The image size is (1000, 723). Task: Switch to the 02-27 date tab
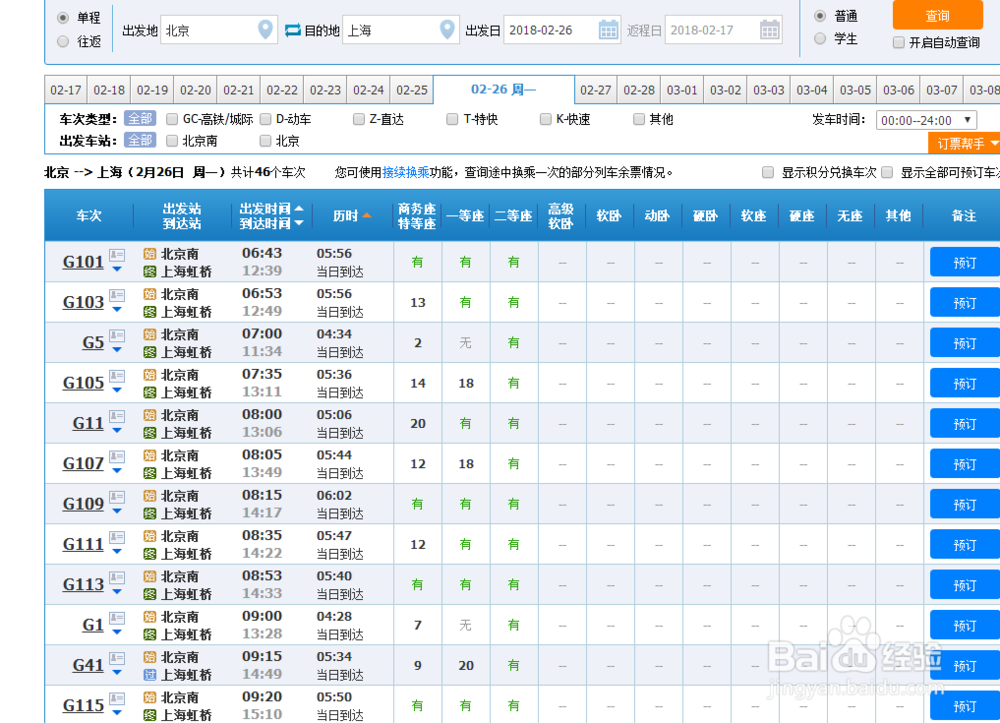pos(595,89)
